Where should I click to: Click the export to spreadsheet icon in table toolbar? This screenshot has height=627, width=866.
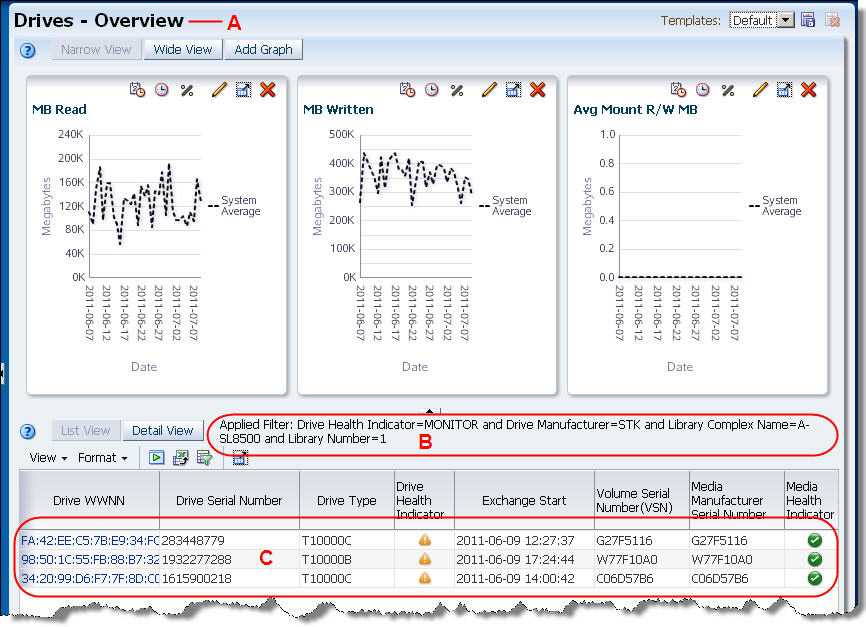click(x=181, y=457)
